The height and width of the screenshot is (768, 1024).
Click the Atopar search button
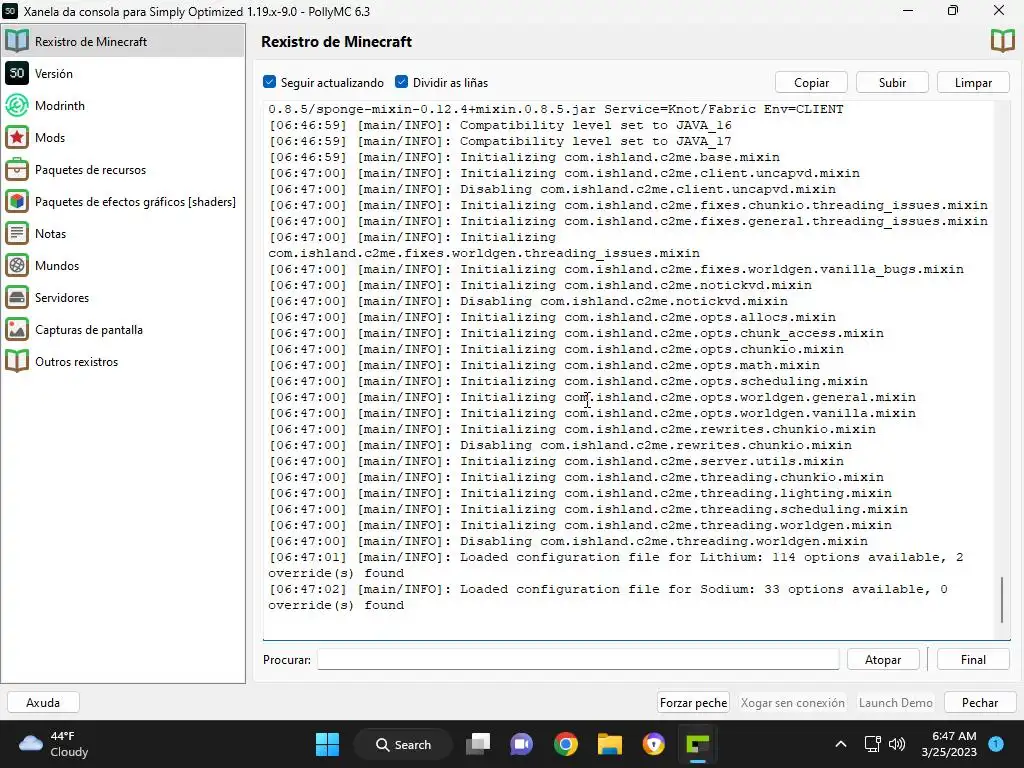[x=883, y=660]
